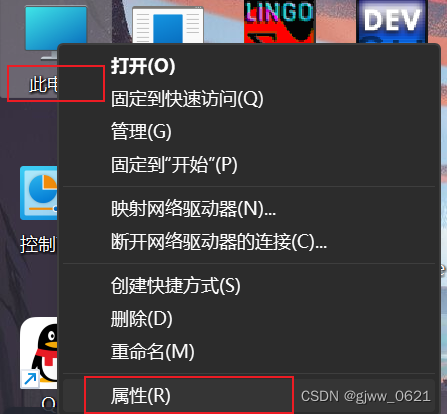Click the shortcut arrow overlay on QQ
This screenshot has height=414, width=447.
(30, 379)
